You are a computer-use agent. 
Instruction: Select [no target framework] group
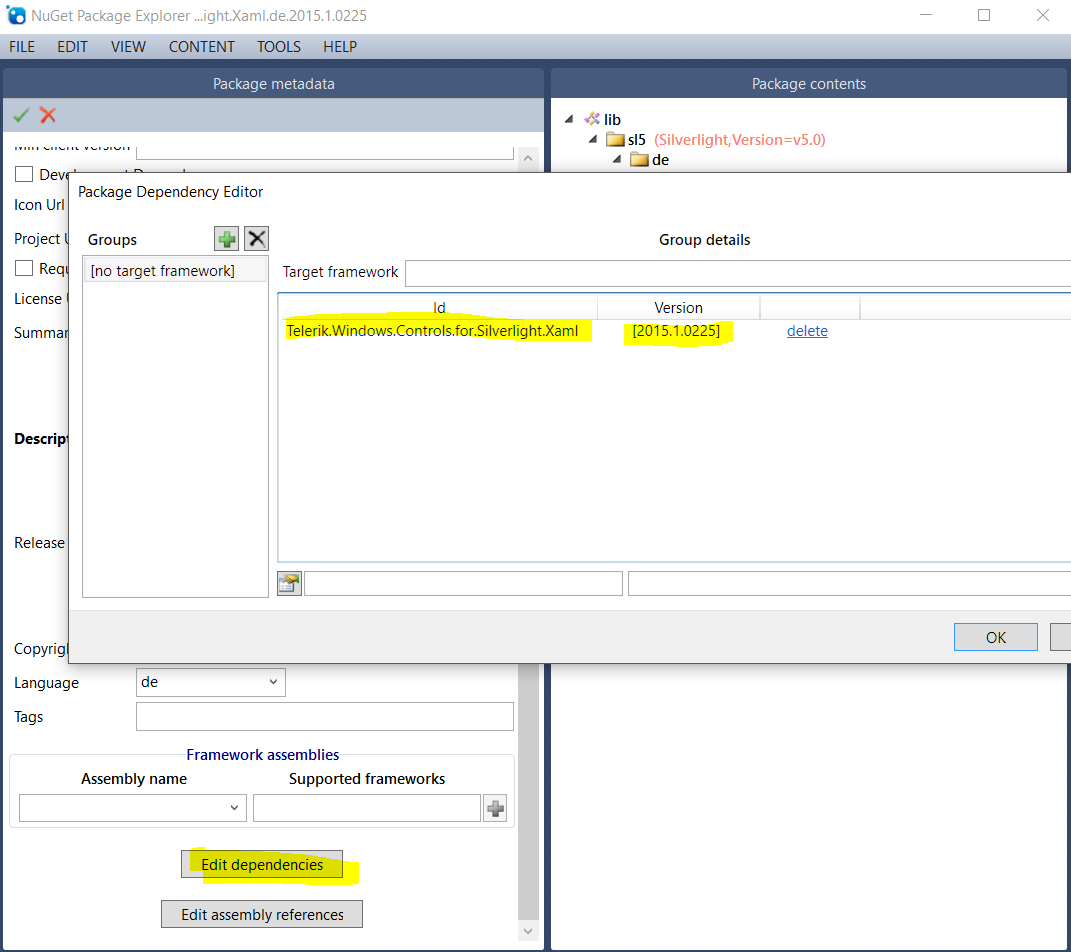[x=175, y=270]
